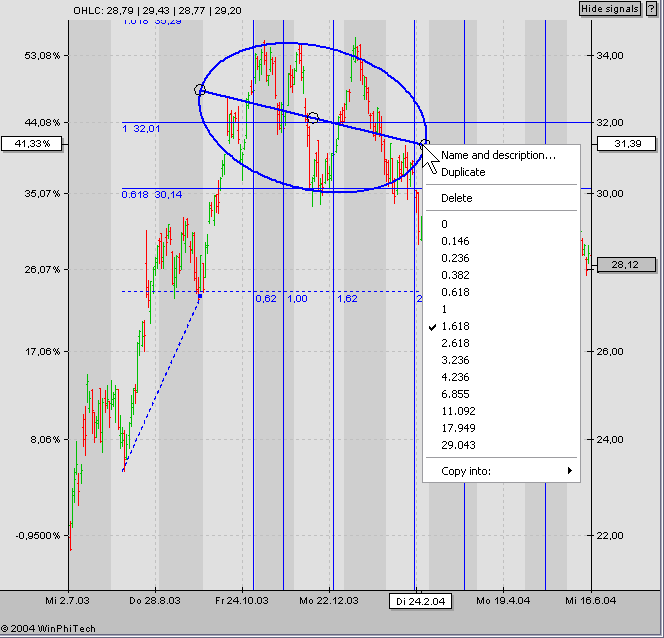Toggle the 0.382 ratio option

(x=455, y=275)
